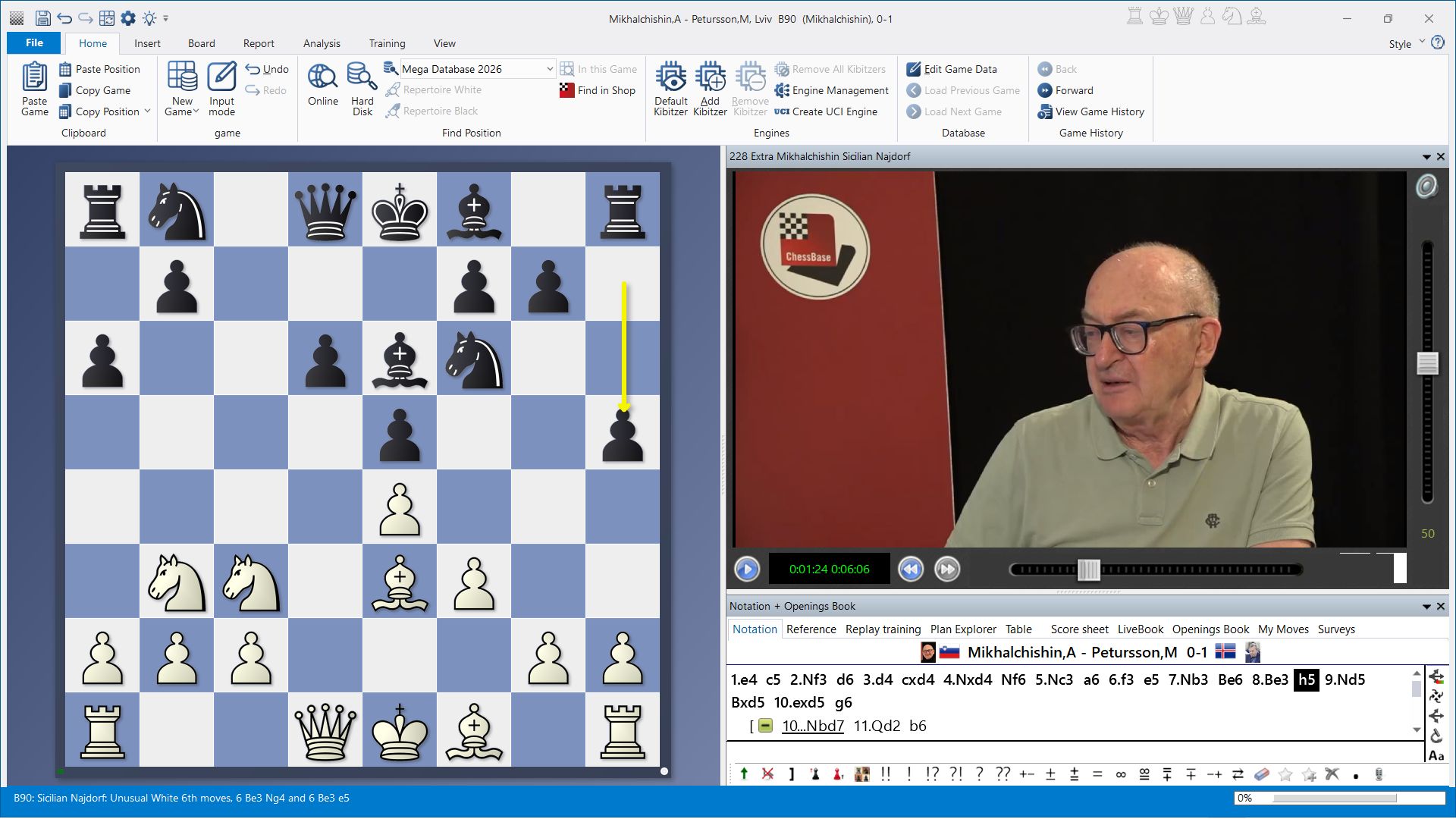Click Paste Game clipboard icon

pyautogui.click(x=34, y=77)
